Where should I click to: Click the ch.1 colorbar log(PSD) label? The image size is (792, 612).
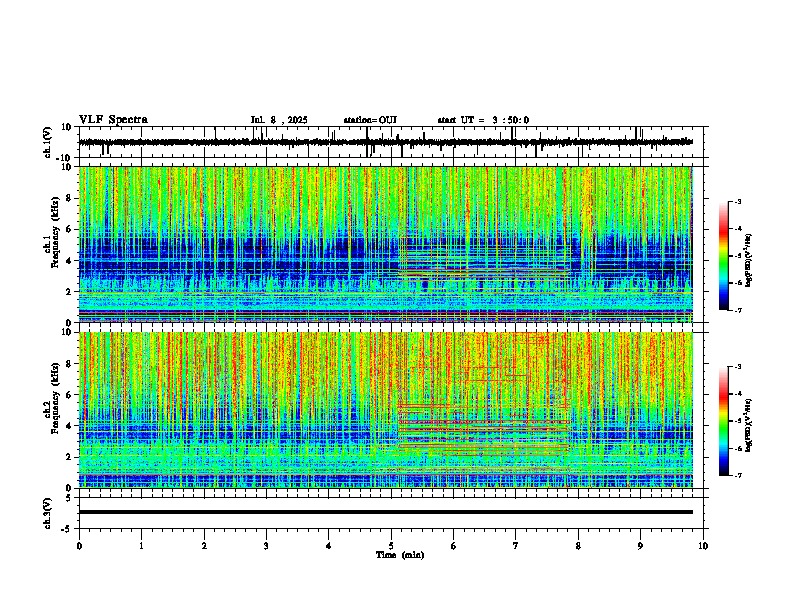(x=749, y=260)
